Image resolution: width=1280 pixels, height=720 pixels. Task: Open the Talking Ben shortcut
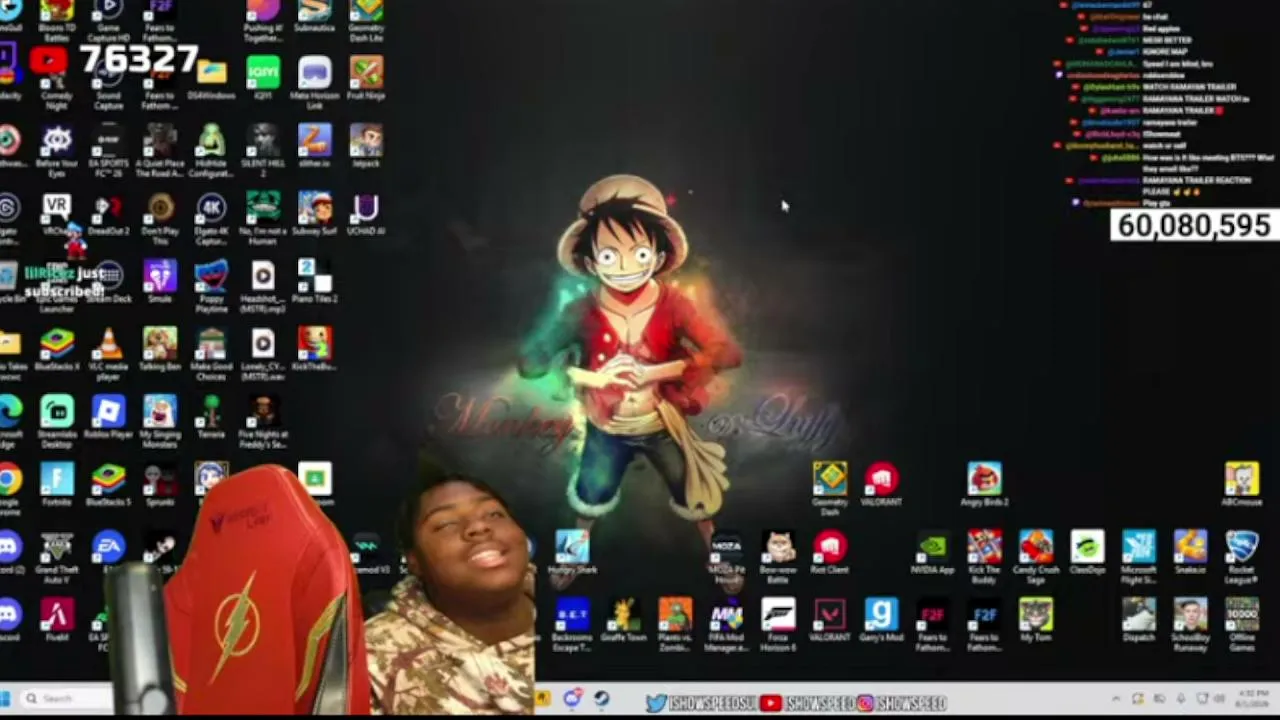coord(160,344)
